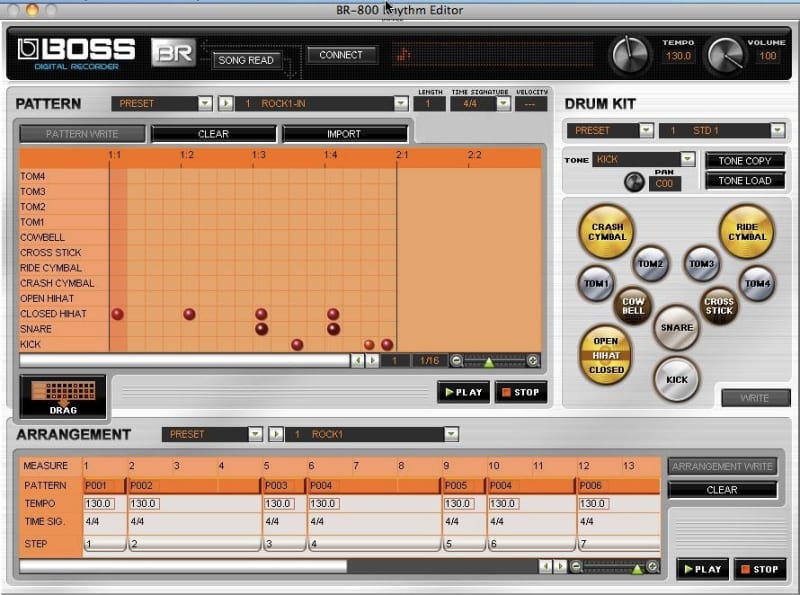Select pattern P003 in arrangement

(284, 485)
